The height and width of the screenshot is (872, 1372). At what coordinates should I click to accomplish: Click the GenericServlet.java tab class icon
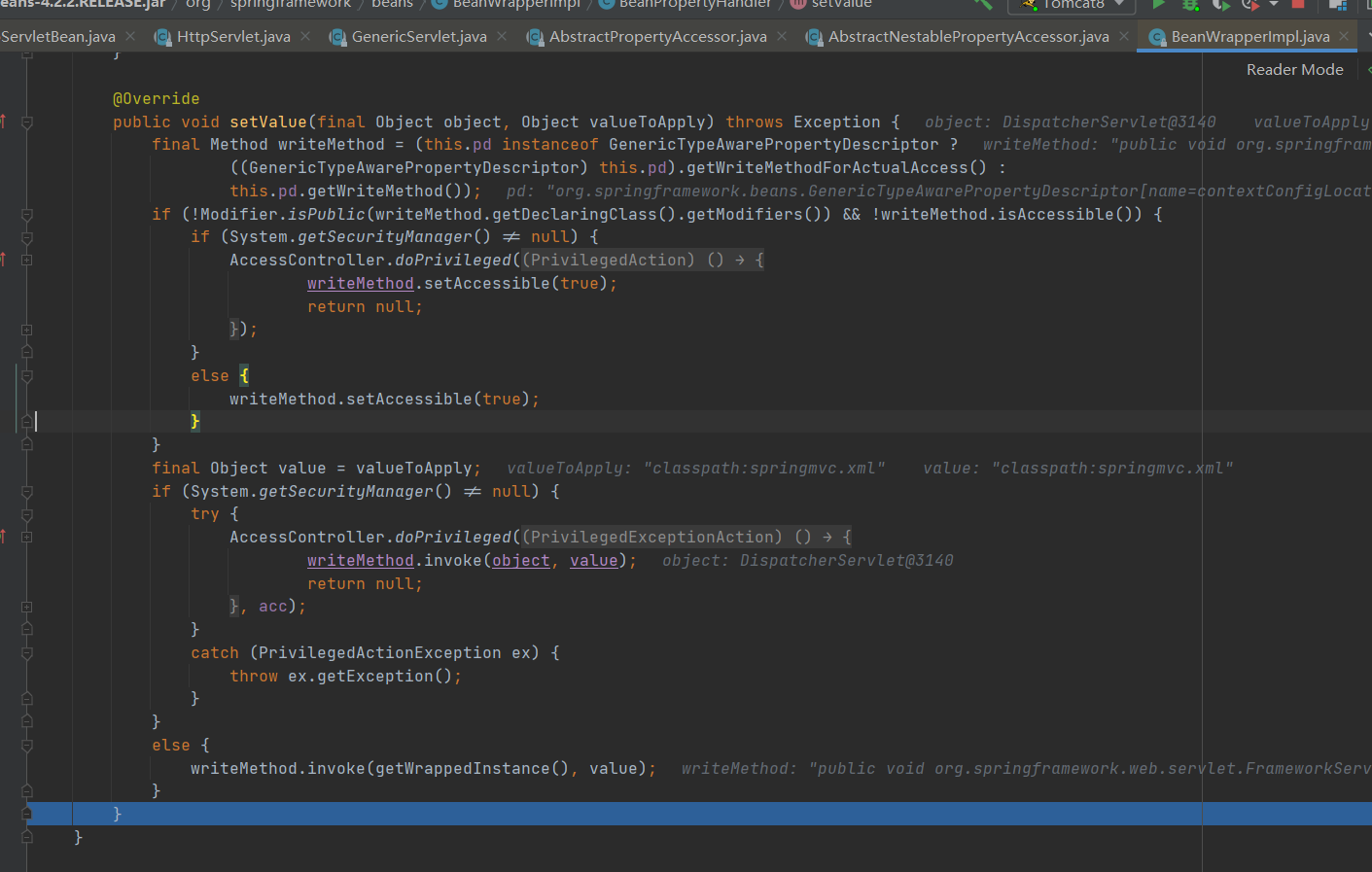tap(337, 37)
